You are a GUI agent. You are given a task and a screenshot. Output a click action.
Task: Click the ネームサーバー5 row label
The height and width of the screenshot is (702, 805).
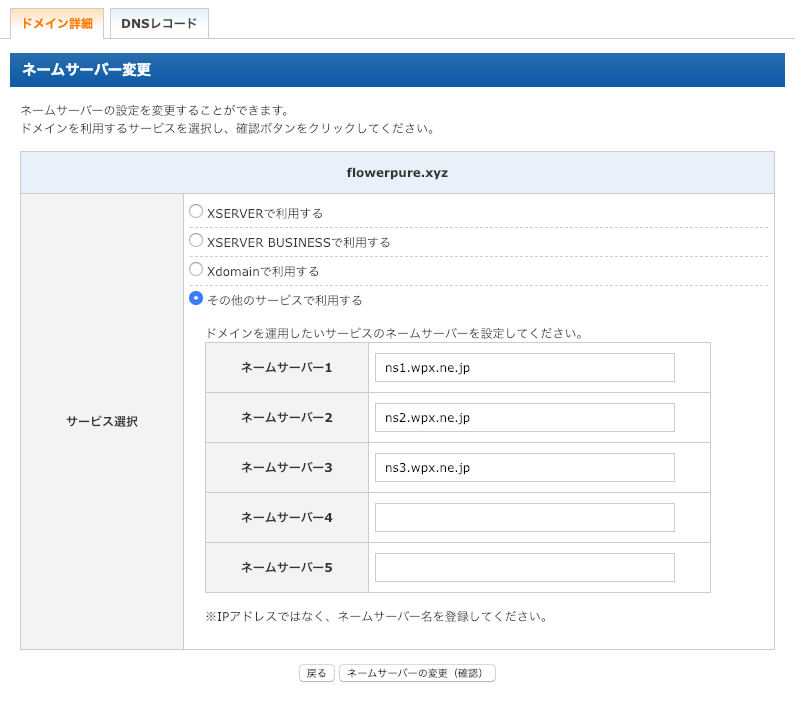pos(287,567)
